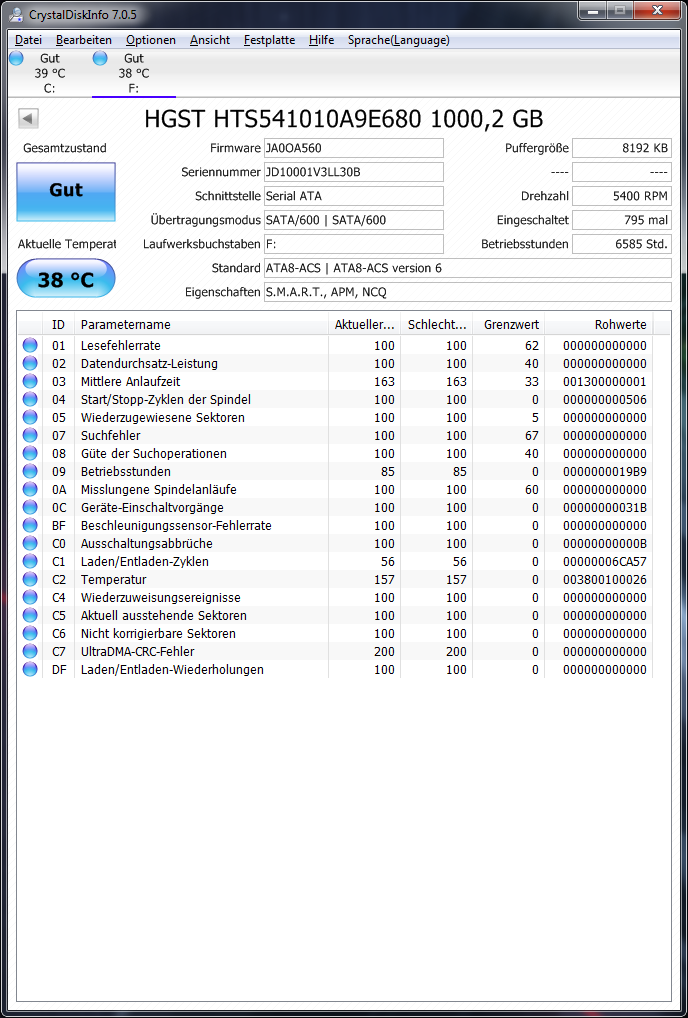This screenshot has height=1018, width=688.
Task: Click the Firmware field JA0OA560
Action: click(x=354, y=148)
